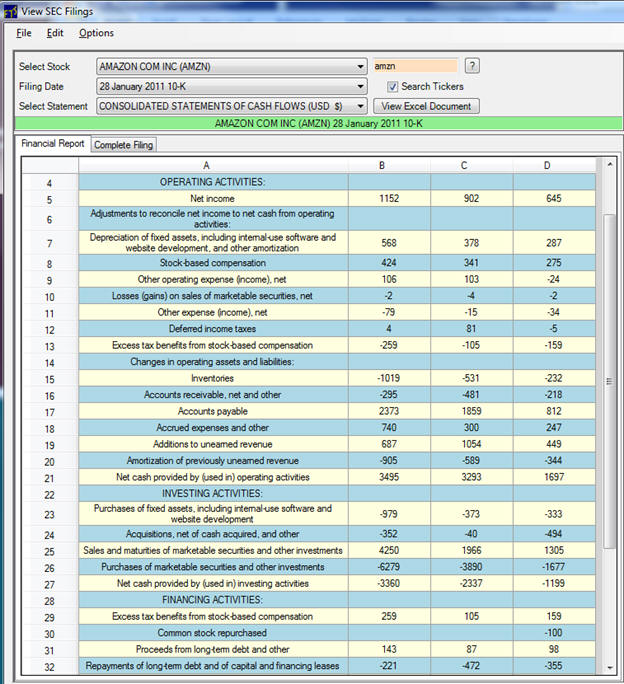Click the value 1054 in column C

pos(472,444)
